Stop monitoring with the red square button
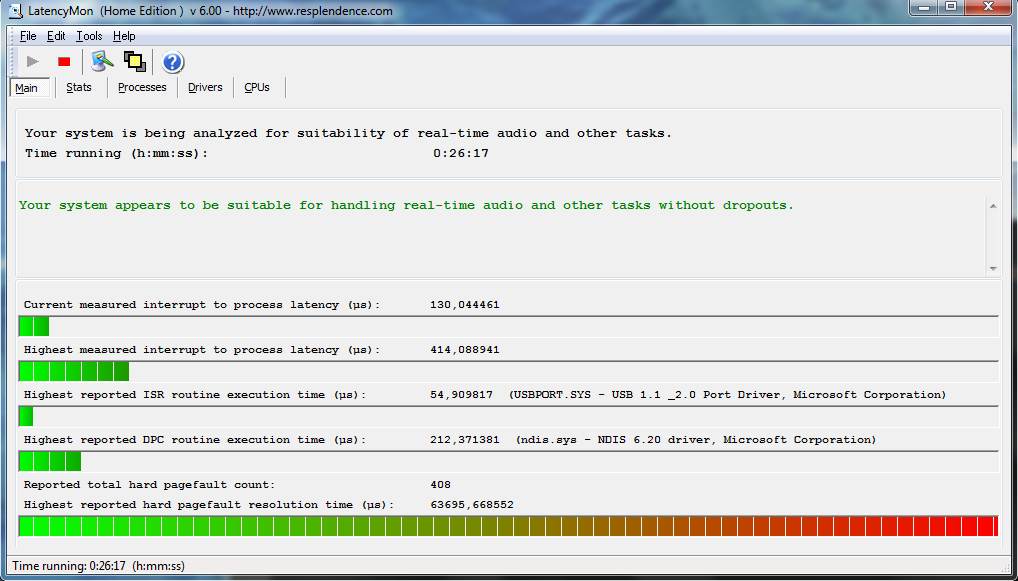This screenshot has height=581, width=1018. pos(64,62)
